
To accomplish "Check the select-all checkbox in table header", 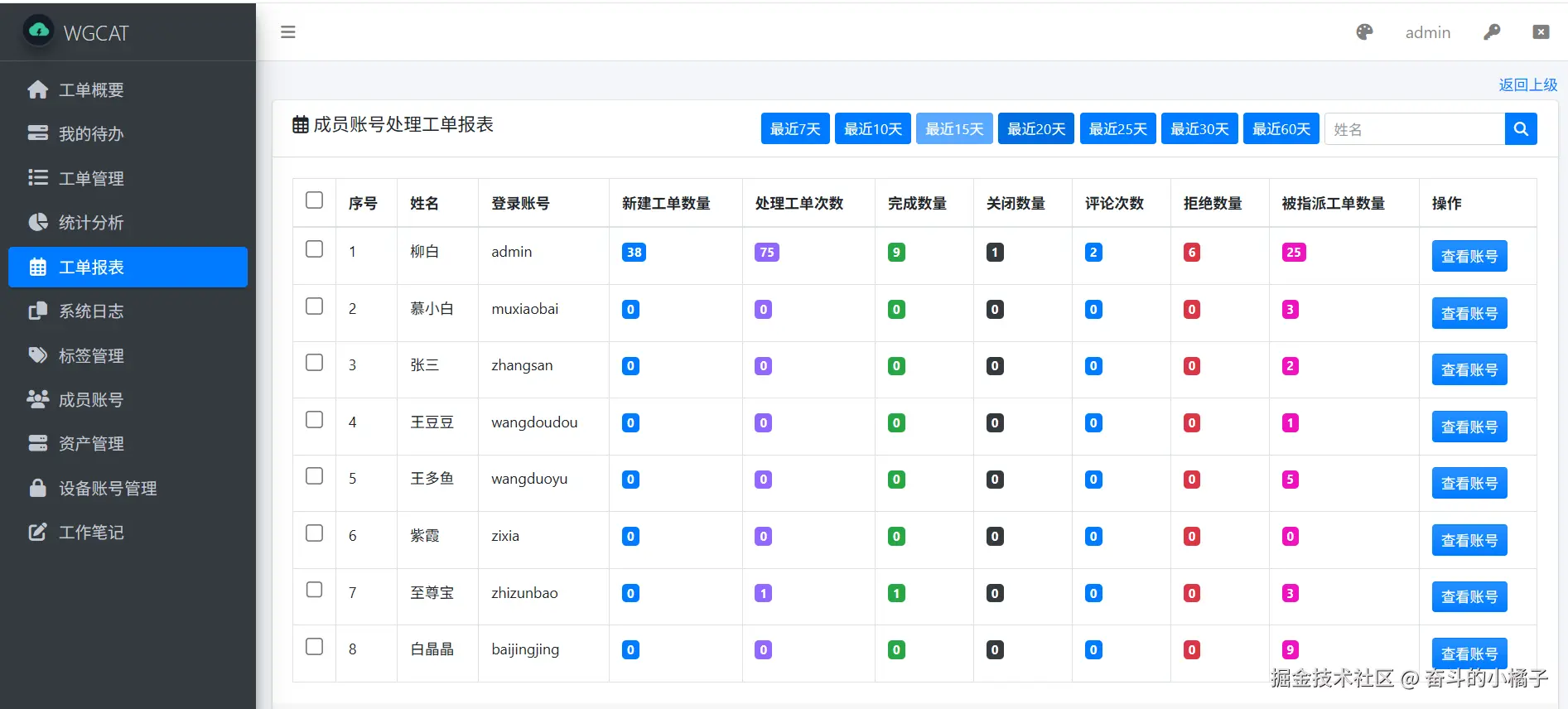I will [314, 200].
